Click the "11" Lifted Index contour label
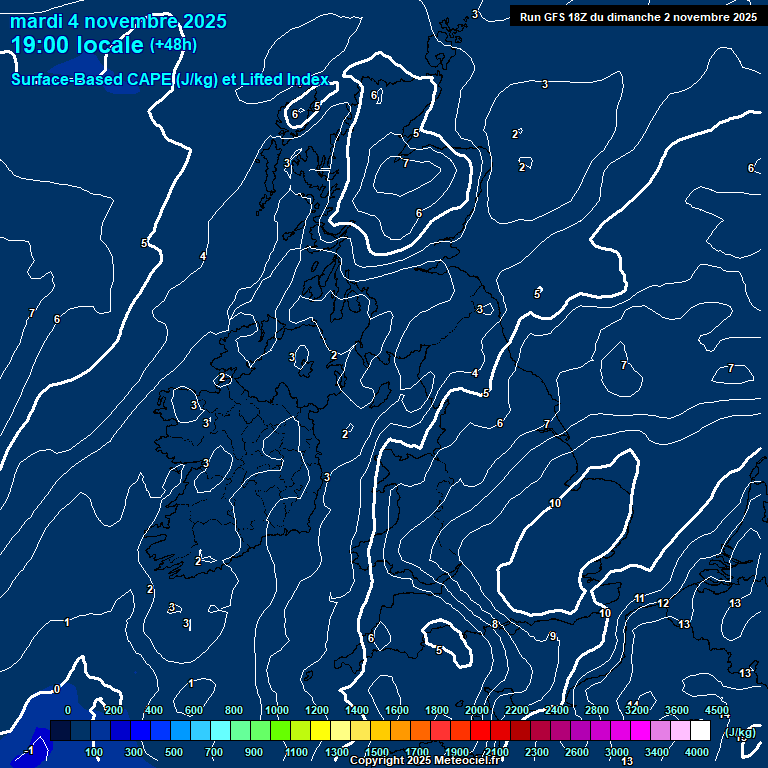 [640, 598]
